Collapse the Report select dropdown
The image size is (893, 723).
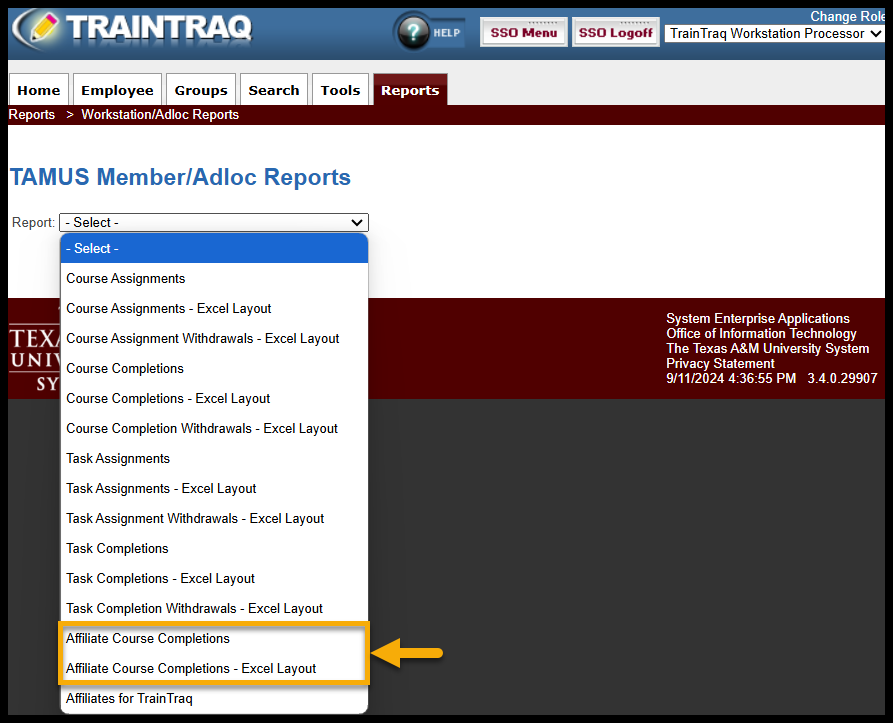point(214,223)
